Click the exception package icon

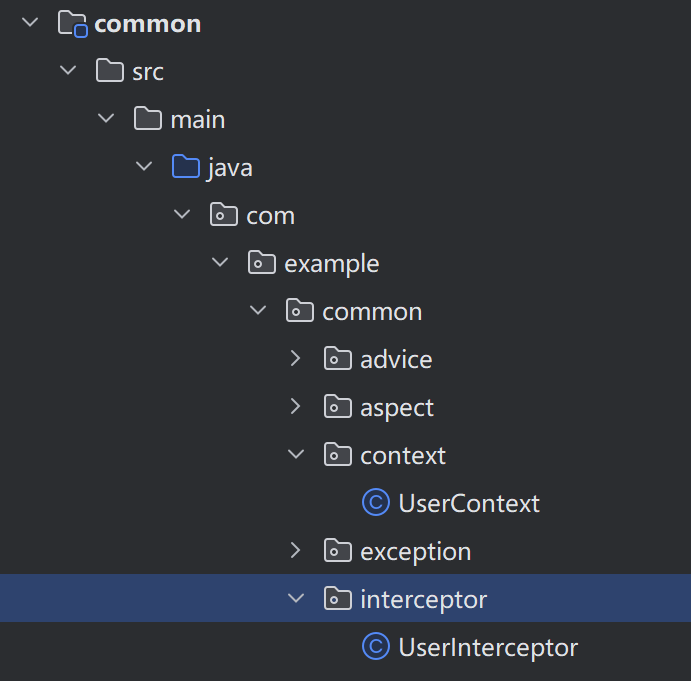point(338,551)
